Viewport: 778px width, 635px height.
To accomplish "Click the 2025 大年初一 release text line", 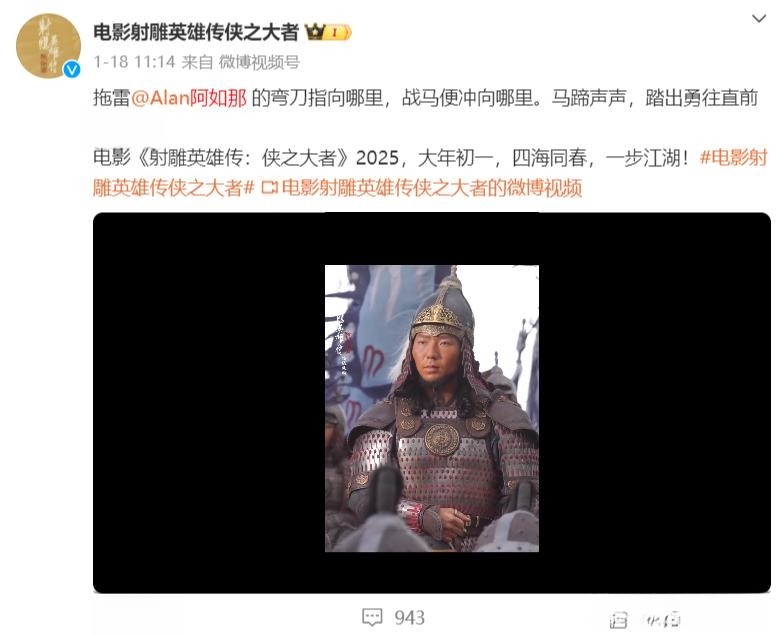I will coord(391,158).
